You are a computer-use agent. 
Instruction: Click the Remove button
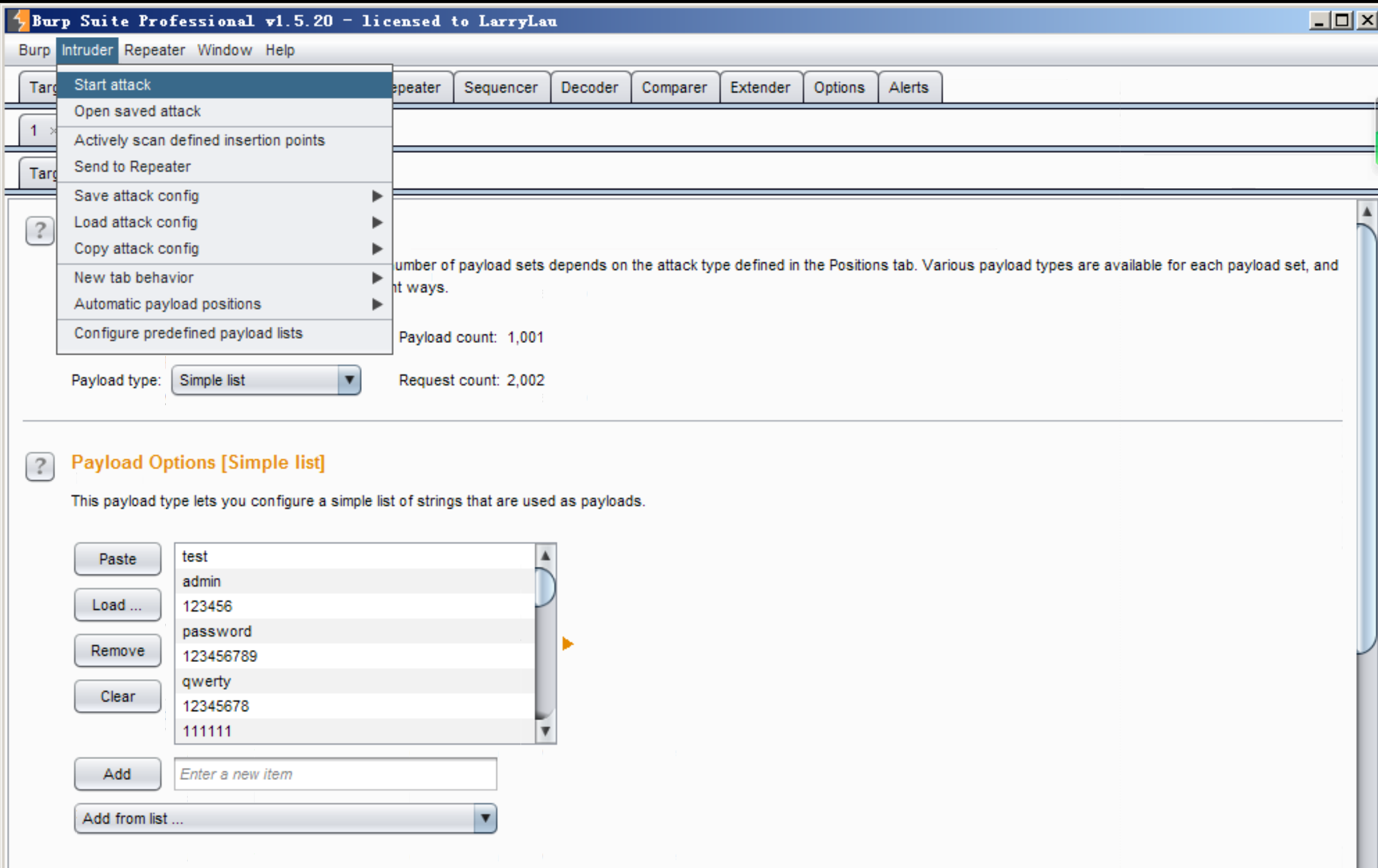[x=117, y=651]
